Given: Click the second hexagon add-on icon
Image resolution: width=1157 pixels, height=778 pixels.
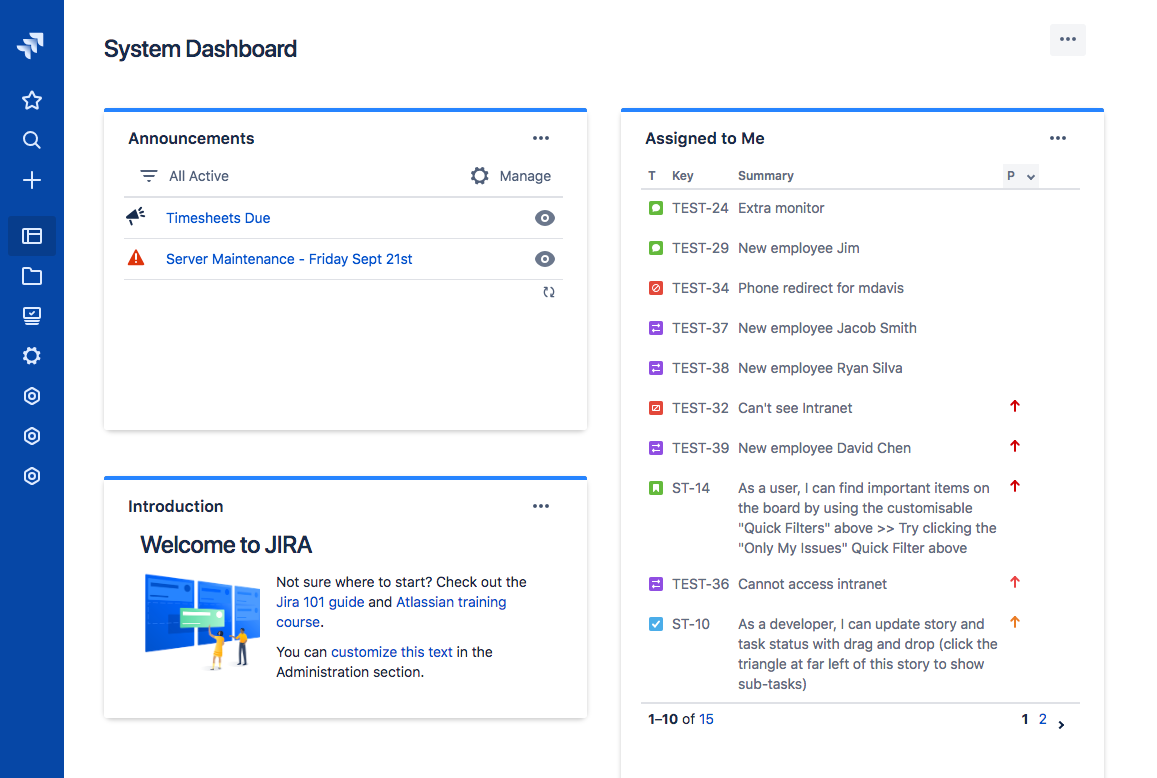Looking at the screenshot, I should pyautogui.click(x=32, y=436).
